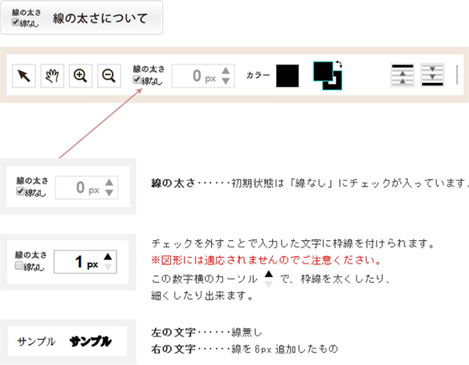Click the zoom in magnifier
The width and height of the screenshot is (469, 365).
(x=80, y=76)
